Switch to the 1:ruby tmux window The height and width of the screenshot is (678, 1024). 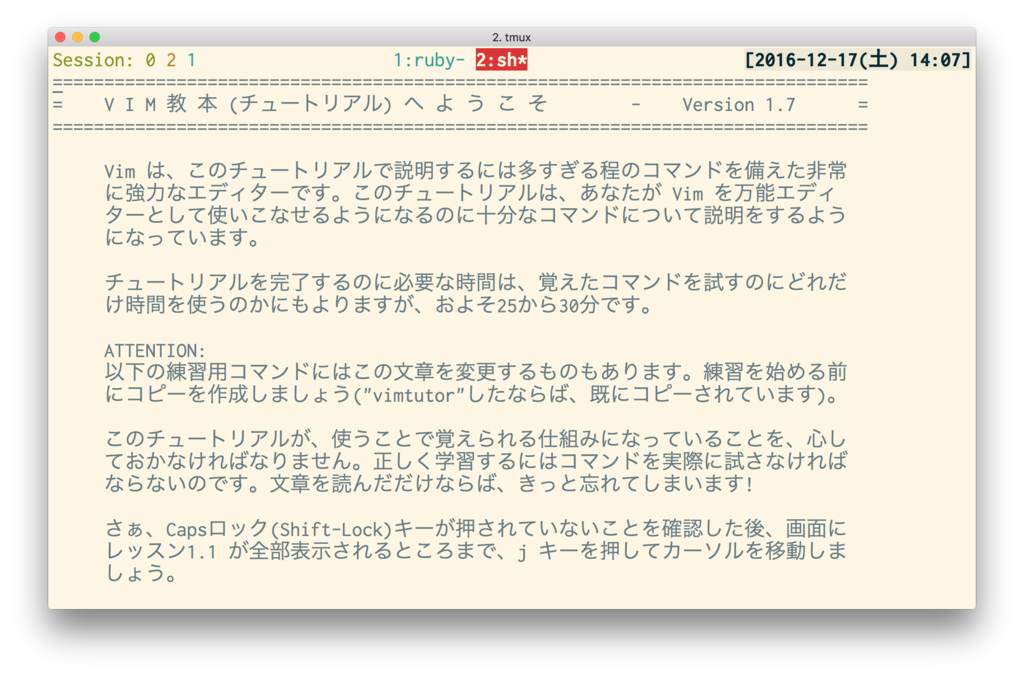[425, 60]
